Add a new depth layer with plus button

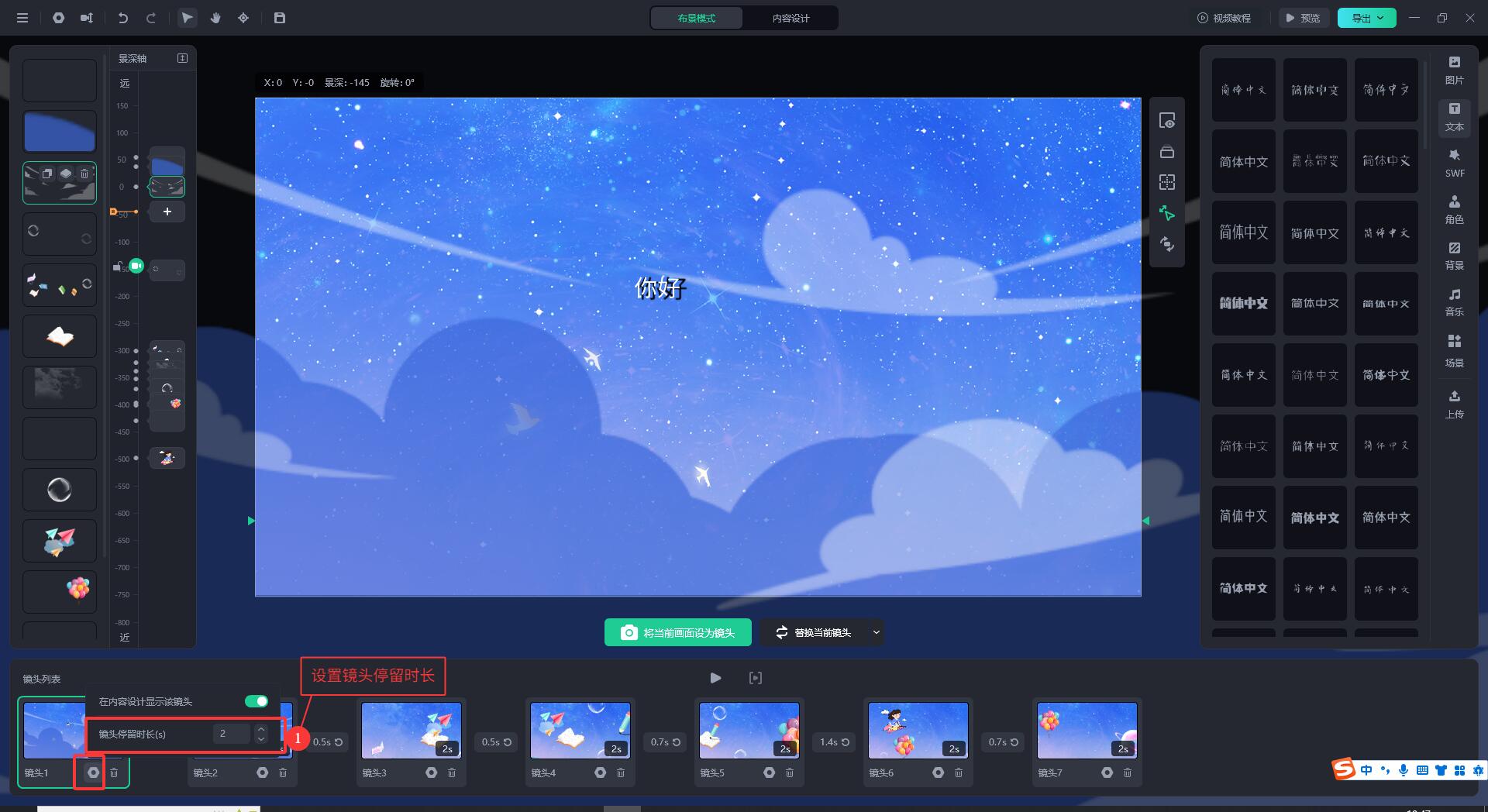coord(167,212)
